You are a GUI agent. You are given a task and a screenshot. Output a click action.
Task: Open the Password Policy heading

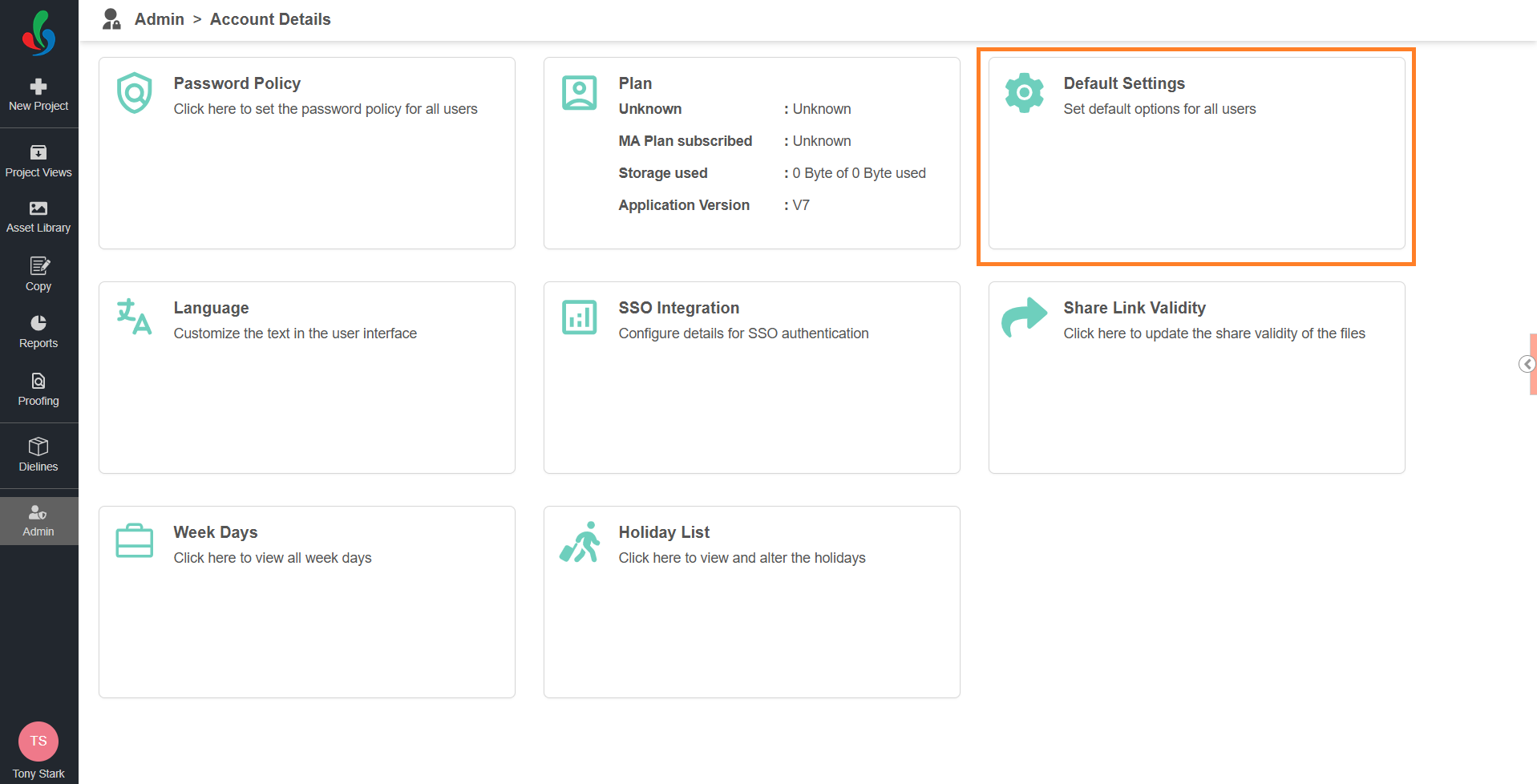click(237, 83)
